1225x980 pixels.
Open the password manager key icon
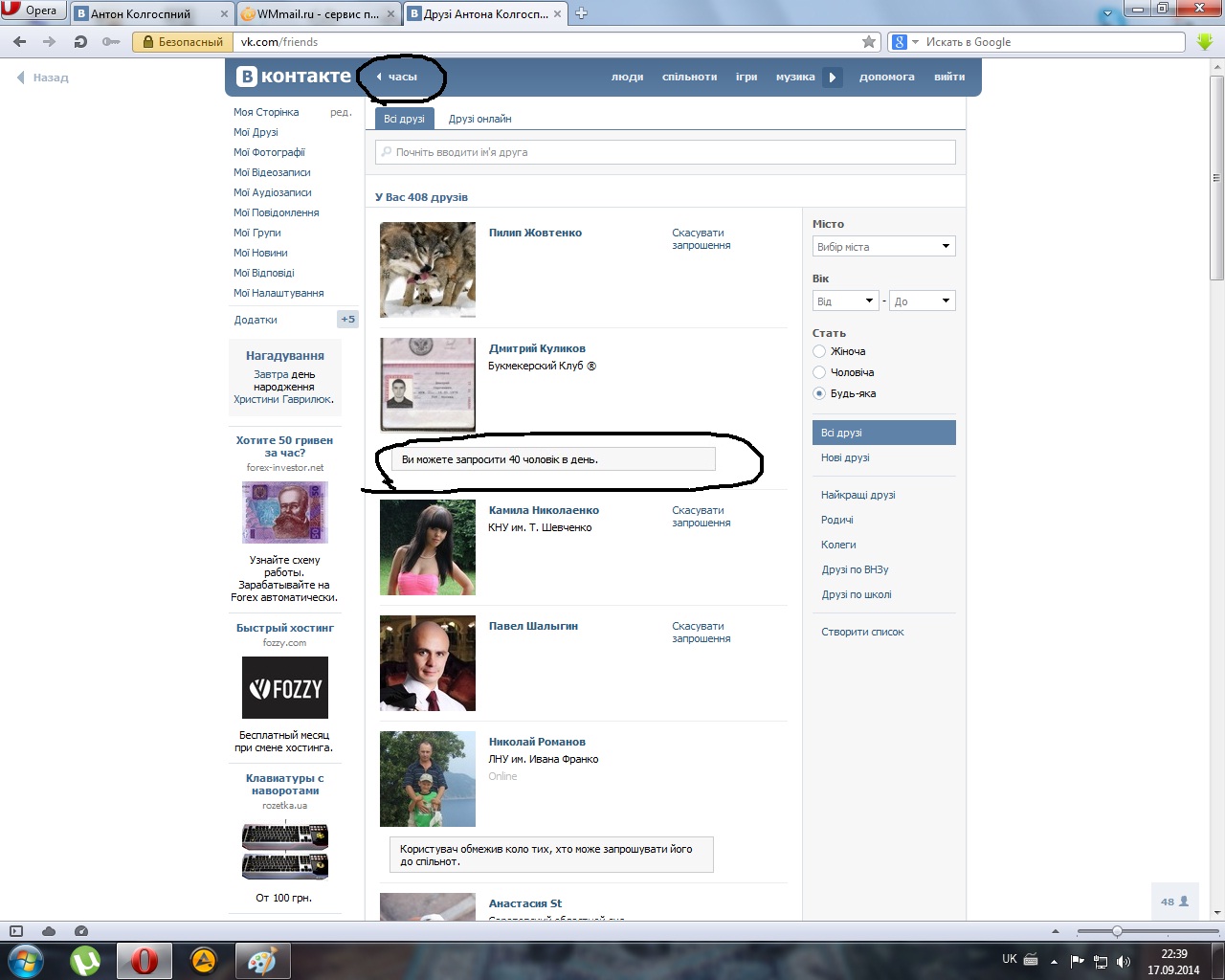pyautogui.click(x=111, y=42)
